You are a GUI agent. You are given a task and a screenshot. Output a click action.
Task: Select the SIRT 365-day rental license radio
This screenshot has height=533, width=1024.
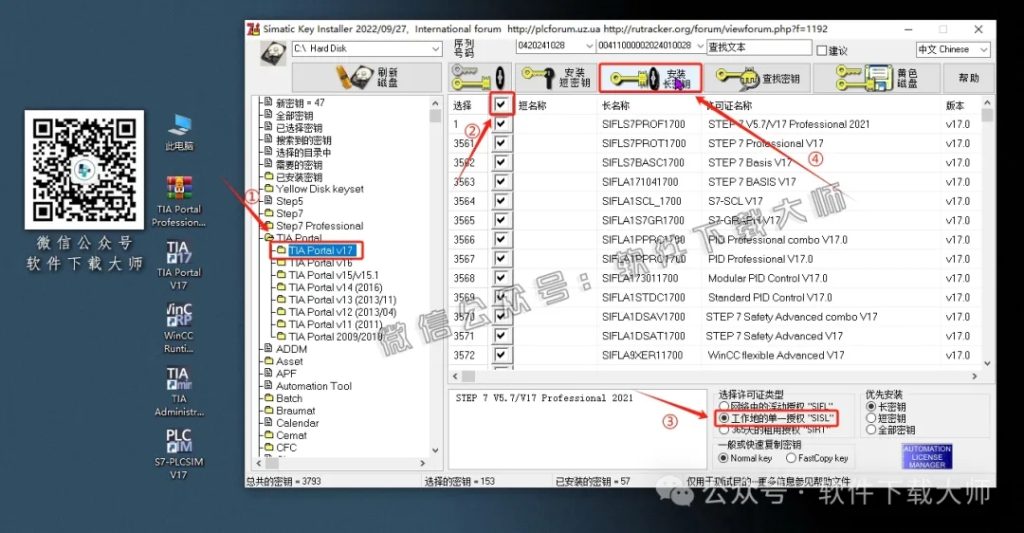pos(724,430)
